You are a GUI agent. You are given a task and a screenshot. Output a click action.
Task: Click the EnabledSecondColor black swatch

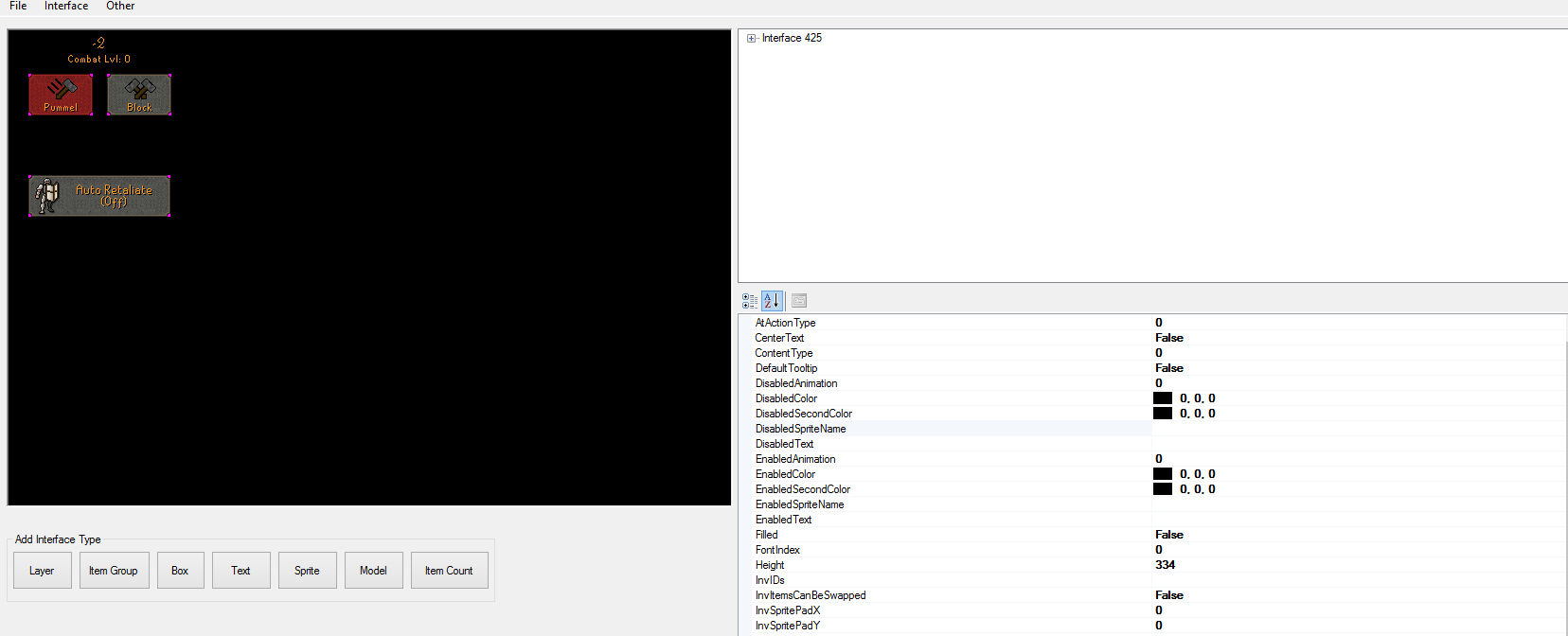[x=1163, y=489]
